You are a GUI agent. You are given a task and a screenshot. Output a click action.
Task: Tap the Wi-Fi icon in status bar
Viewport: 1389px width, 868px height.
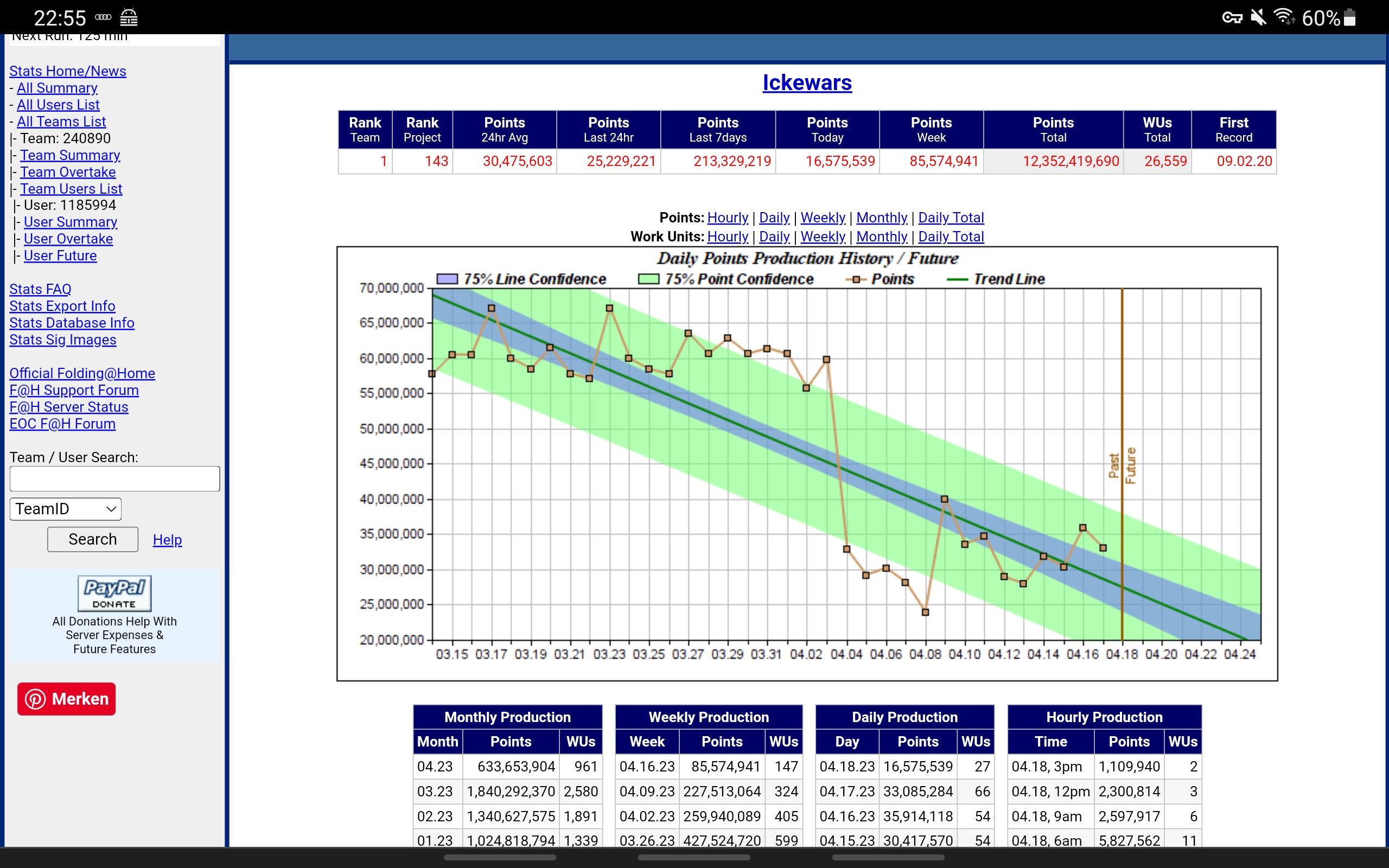pos(1284,17)
